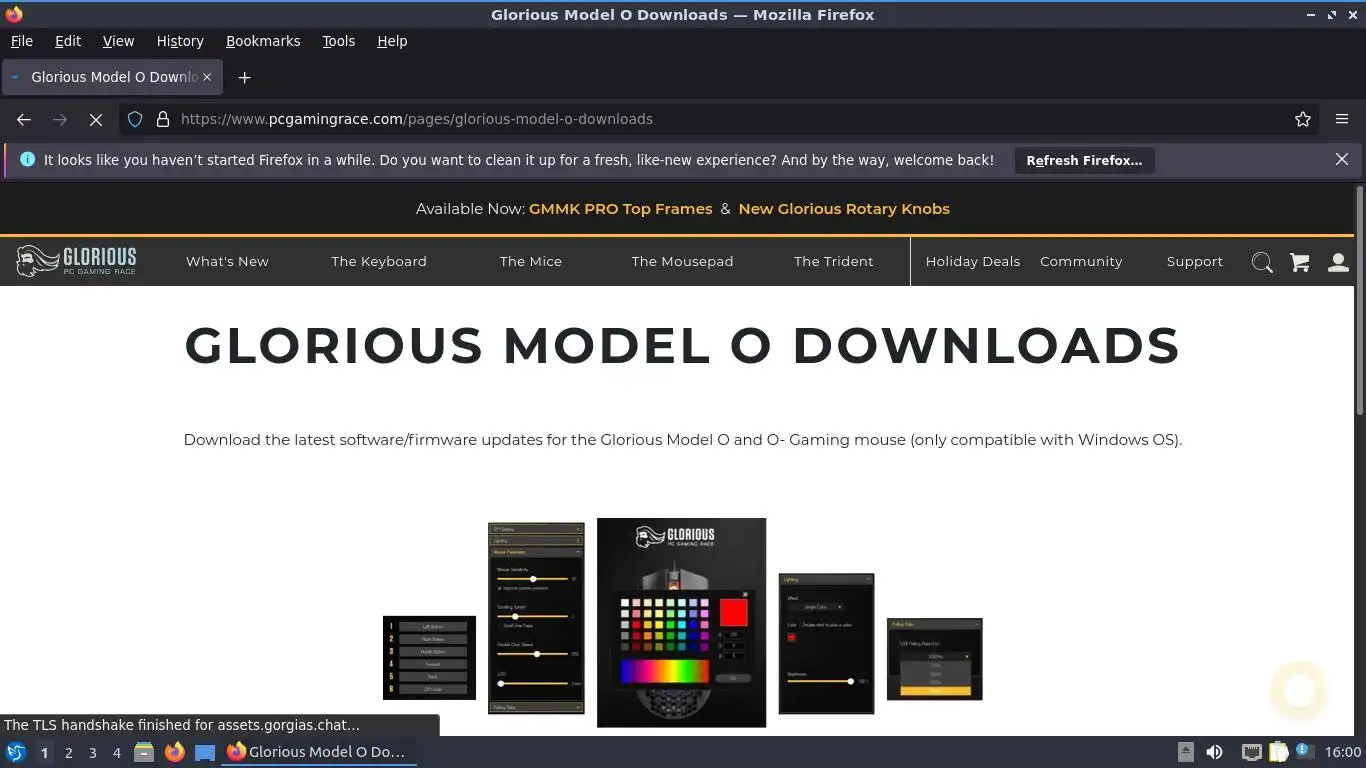This screenshot has height=768, width=1366.
Task: Stop loading the current page
Action: (96, 119)
